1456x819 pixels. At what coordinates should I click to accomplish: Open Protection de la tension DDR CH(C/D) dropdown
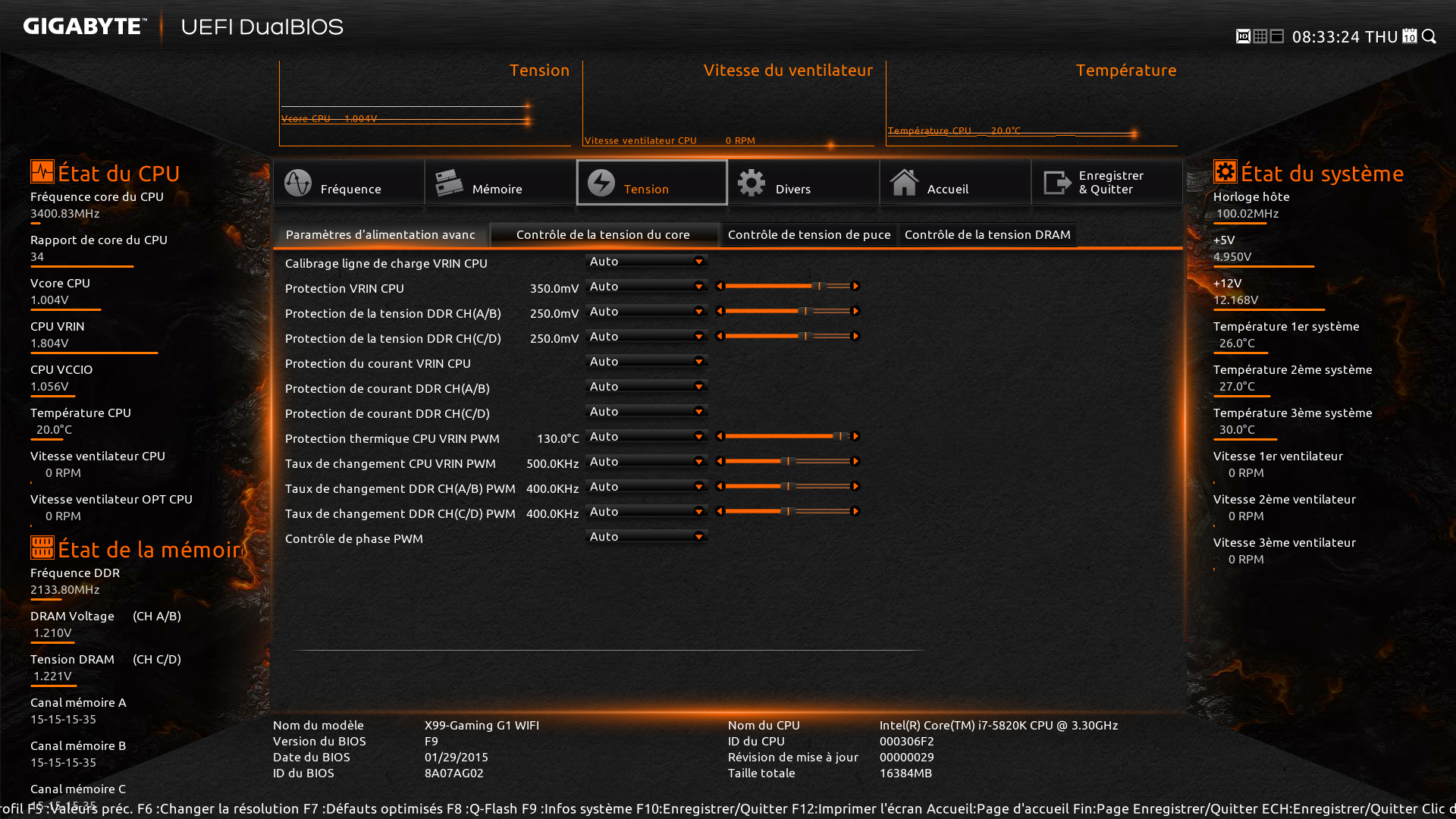647,336
